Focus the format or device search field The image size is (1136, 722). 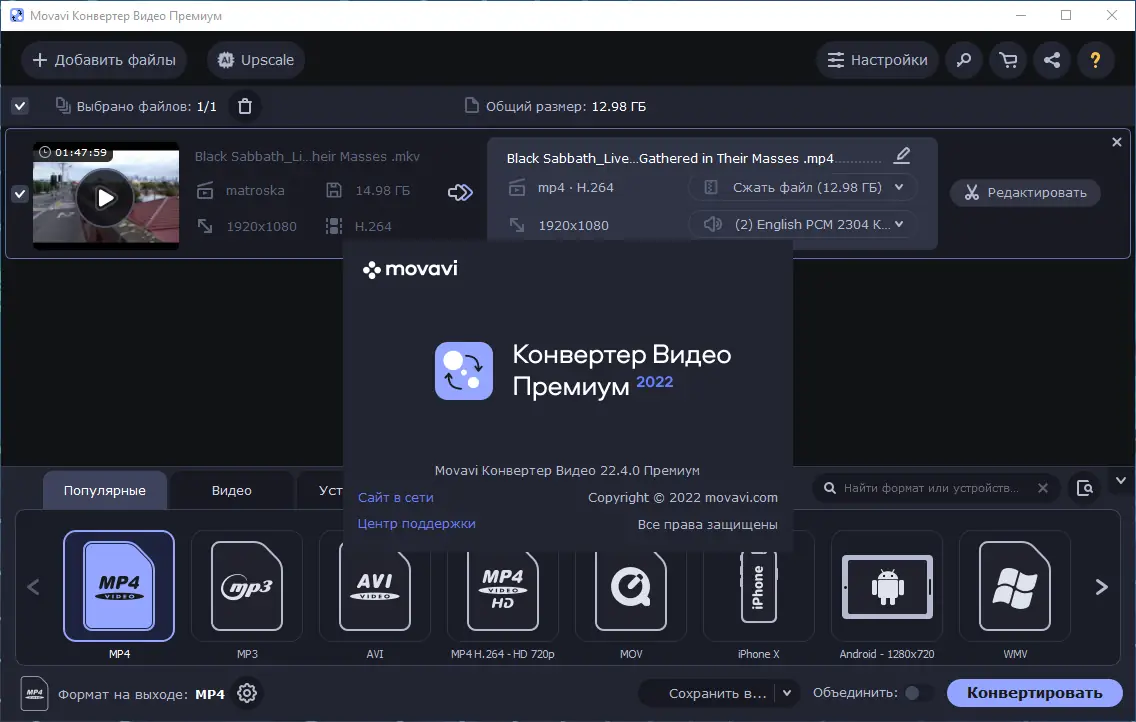click(x=930, y=488)
